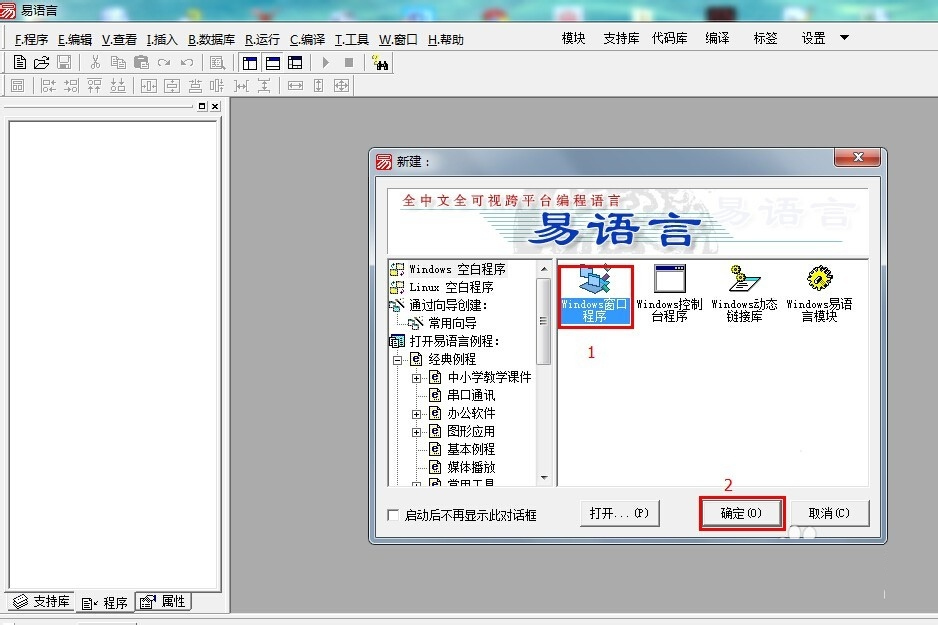Click the 打开...(P) button
The image size is (938, 625).
pos(619,513)
